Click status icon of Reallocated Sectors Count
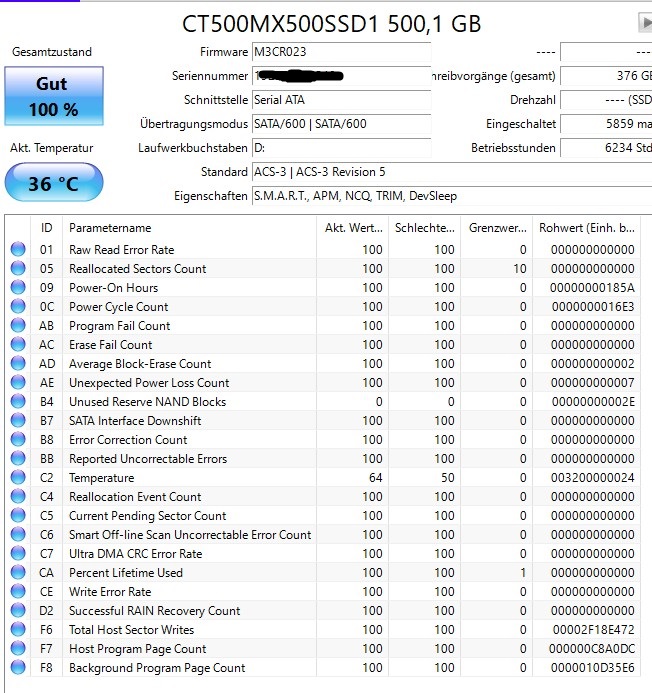 [18, 268]
